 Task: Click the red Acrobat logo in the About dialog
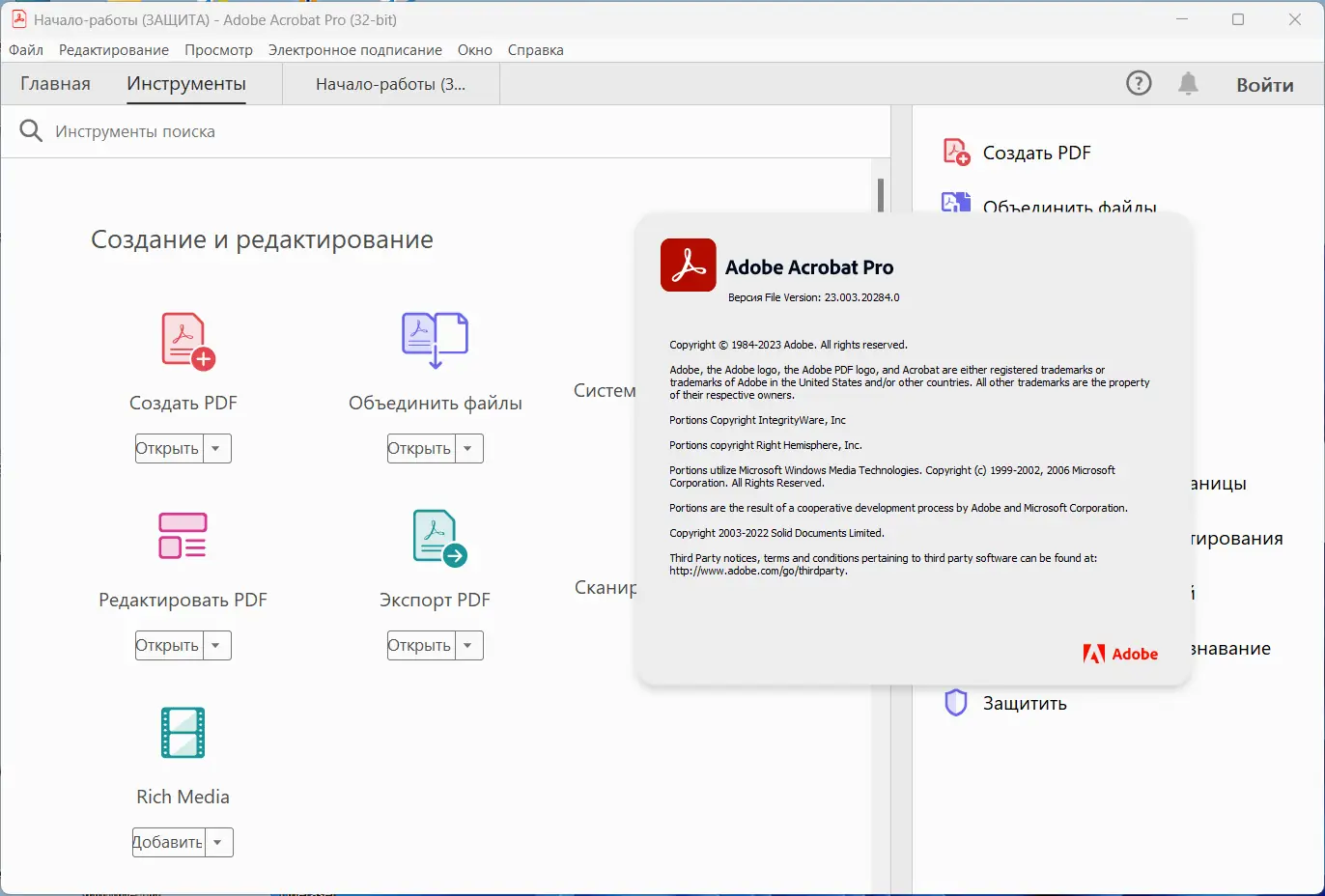pos(688,265)
